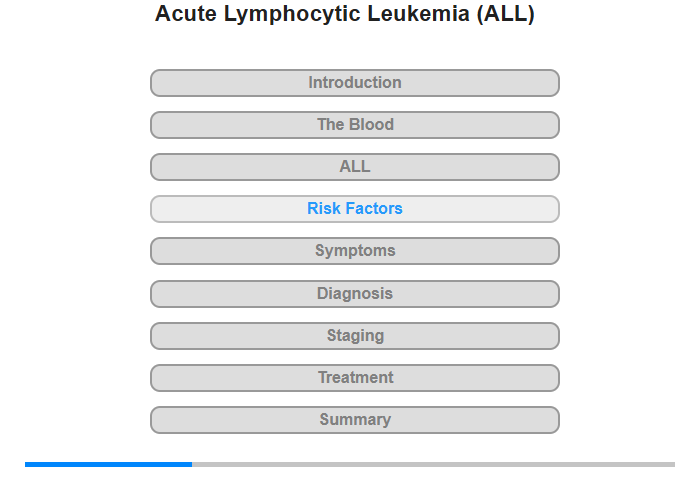The height and width of the screenshot is (480, 700).
Task: Click the gray unfilled part of progress bar
Action: click(x=433, y=464)
